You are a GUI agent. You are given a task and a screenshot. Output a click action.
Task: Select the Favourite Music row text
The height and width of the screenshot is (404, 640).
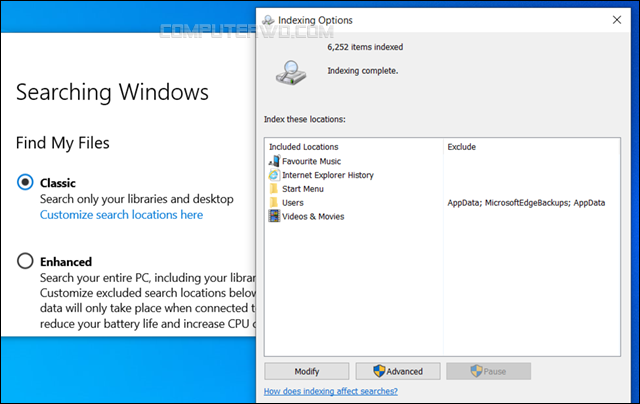tap(311, 161)
